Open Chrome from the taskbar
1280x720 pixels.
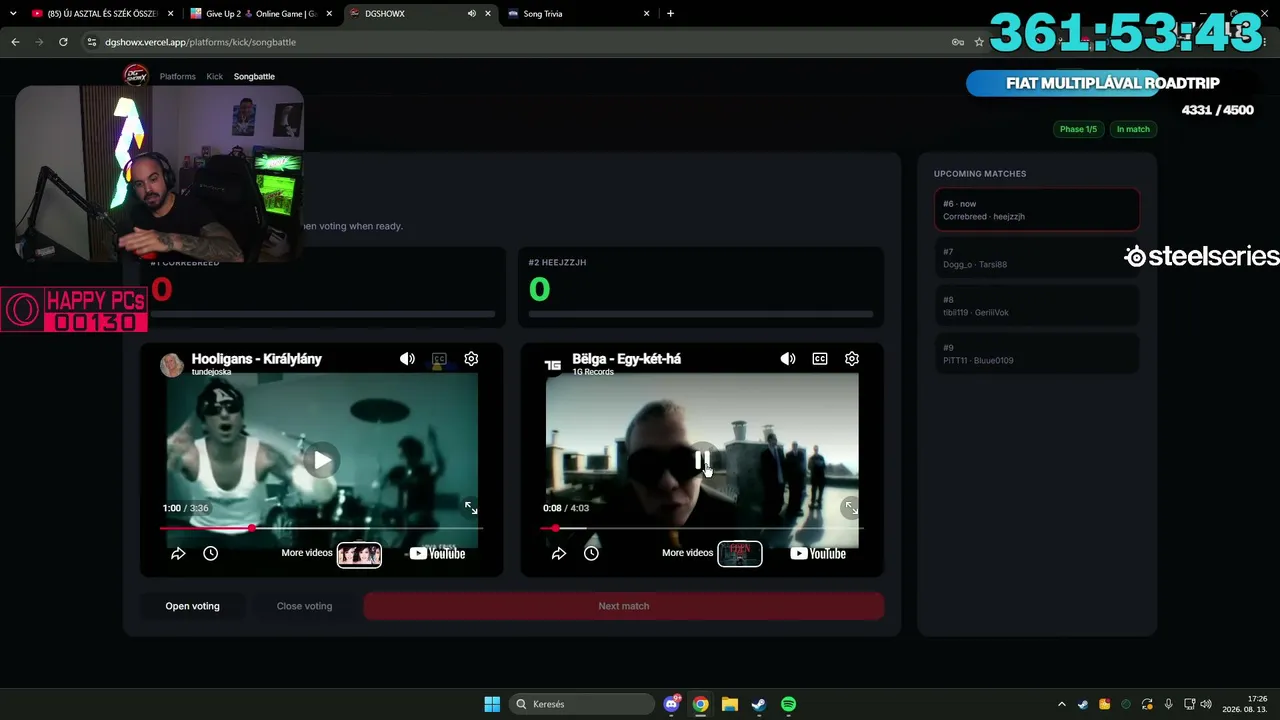(x=701, y=704)
